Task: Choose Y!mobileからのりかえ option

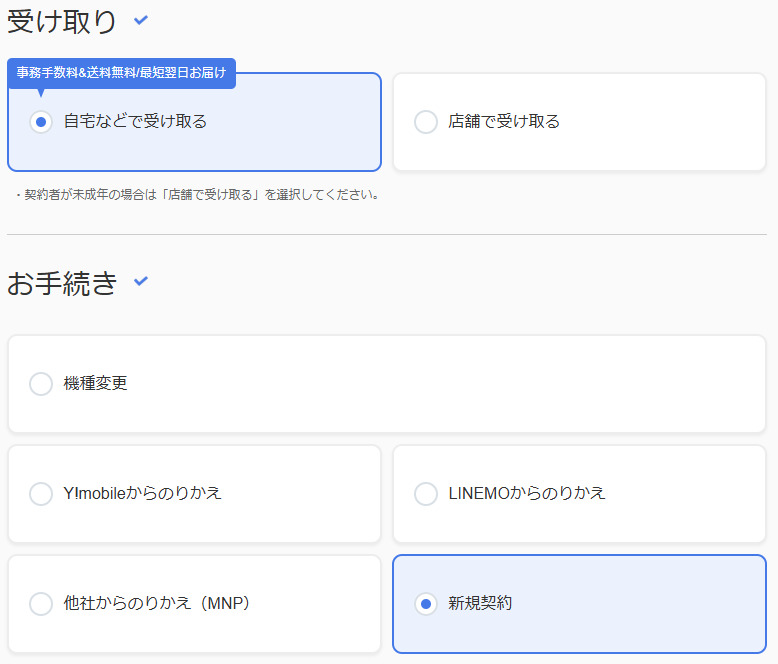Action: pyautogui.click(x=41, y=494)
